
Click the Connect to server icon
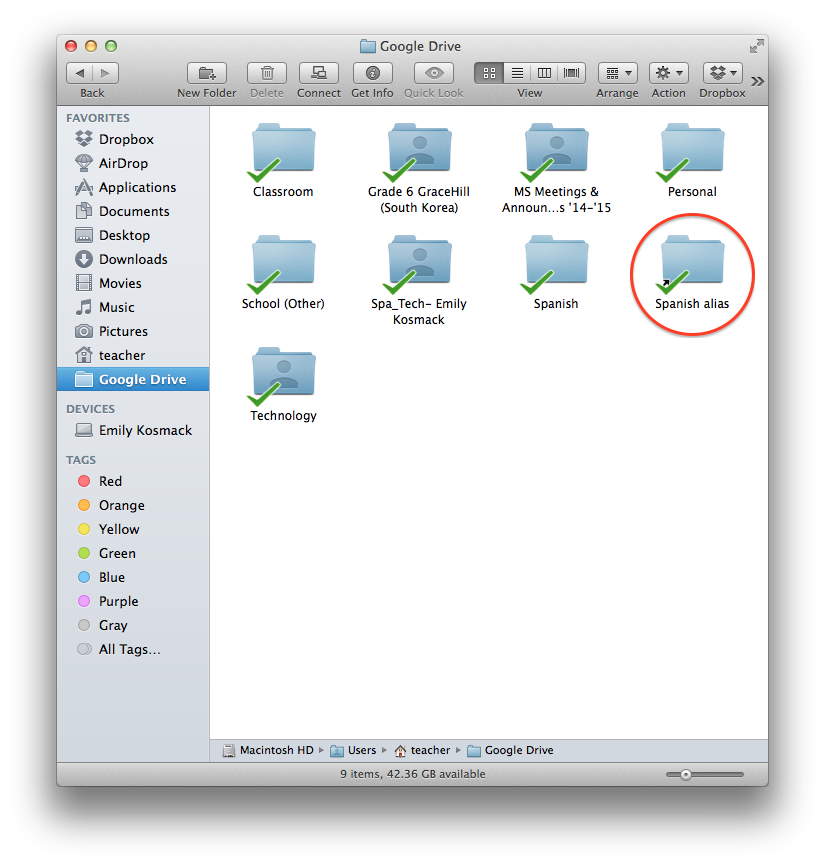coord(318,73)
